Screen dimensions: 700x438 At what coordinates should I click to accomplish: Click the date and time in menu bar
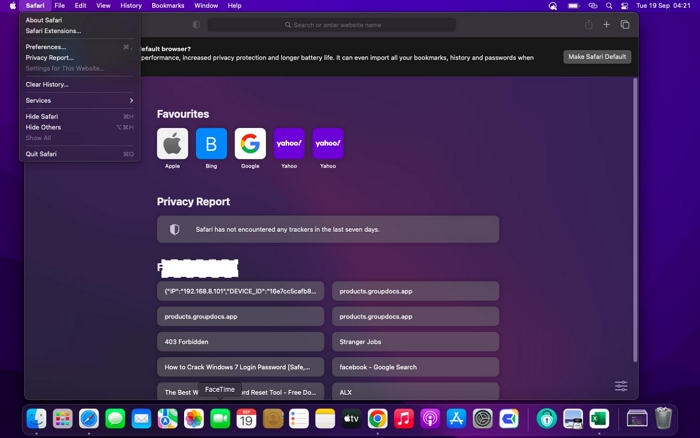coord(663,6)
